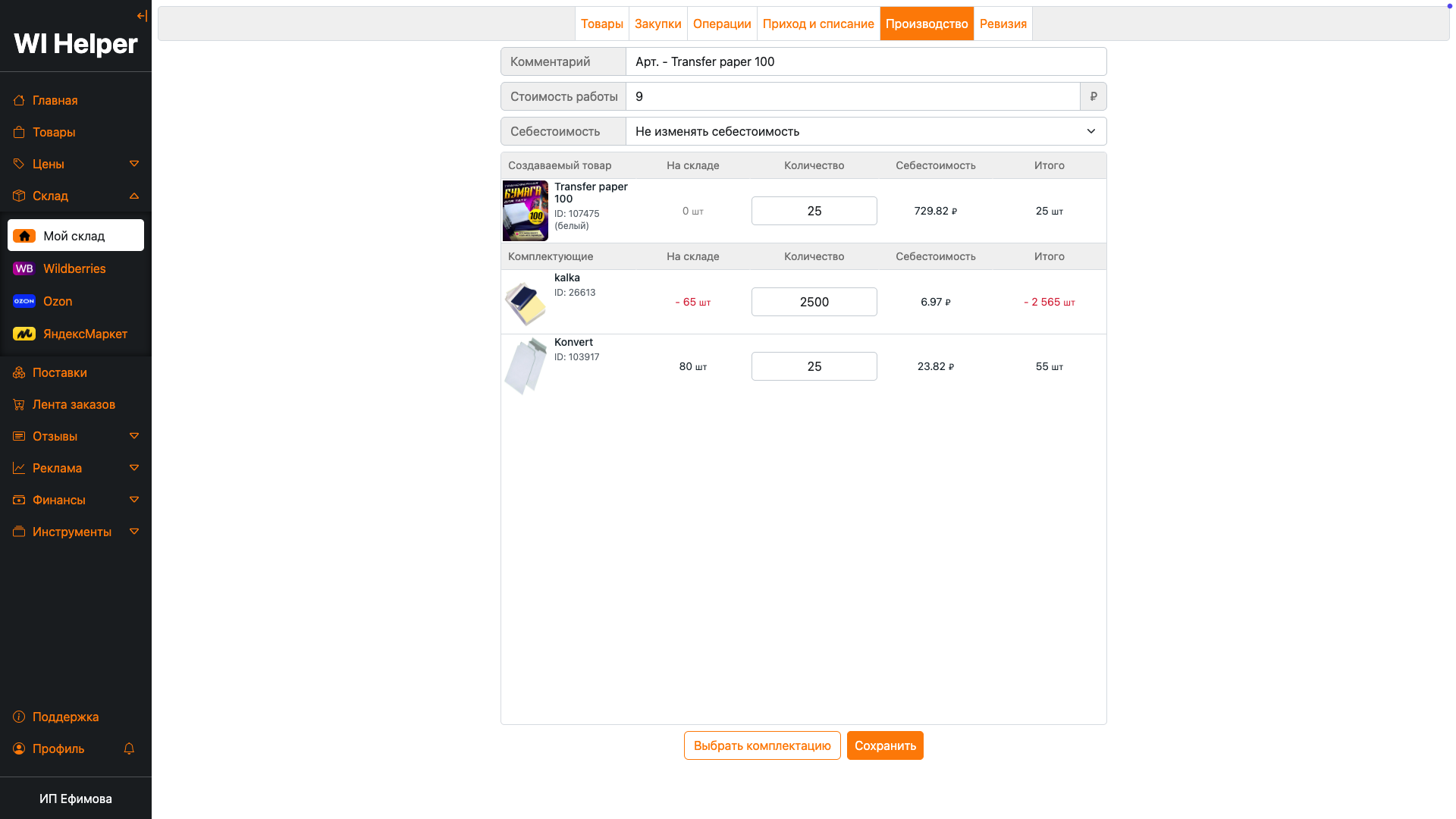Click the Лента заказов cart icon
The image size is (1456, 819).
point(19,404)
